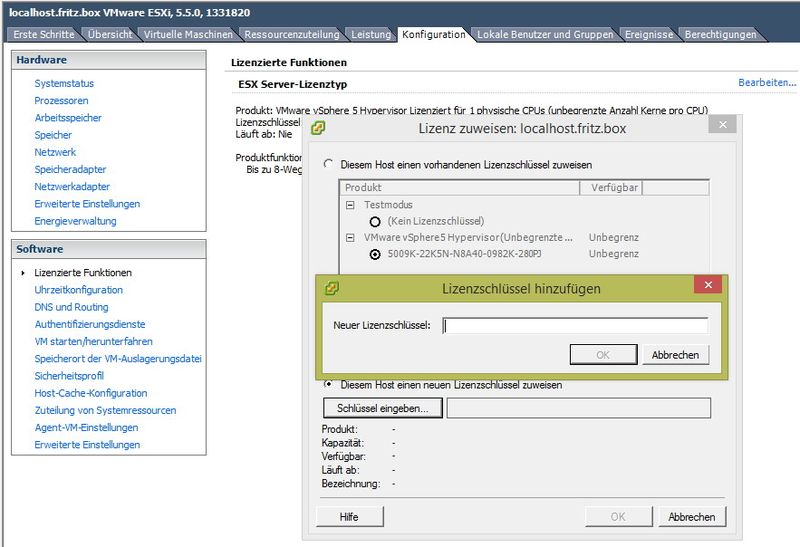Open the Agent-VM-Einstellungen link

pos(86,428)
